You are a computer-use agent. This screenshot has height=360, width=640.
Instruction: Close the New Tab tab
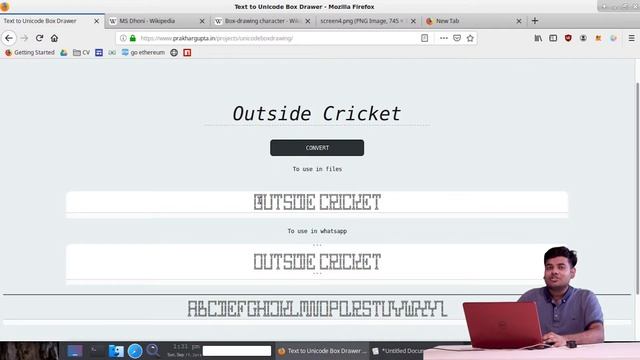coord(519,21)
